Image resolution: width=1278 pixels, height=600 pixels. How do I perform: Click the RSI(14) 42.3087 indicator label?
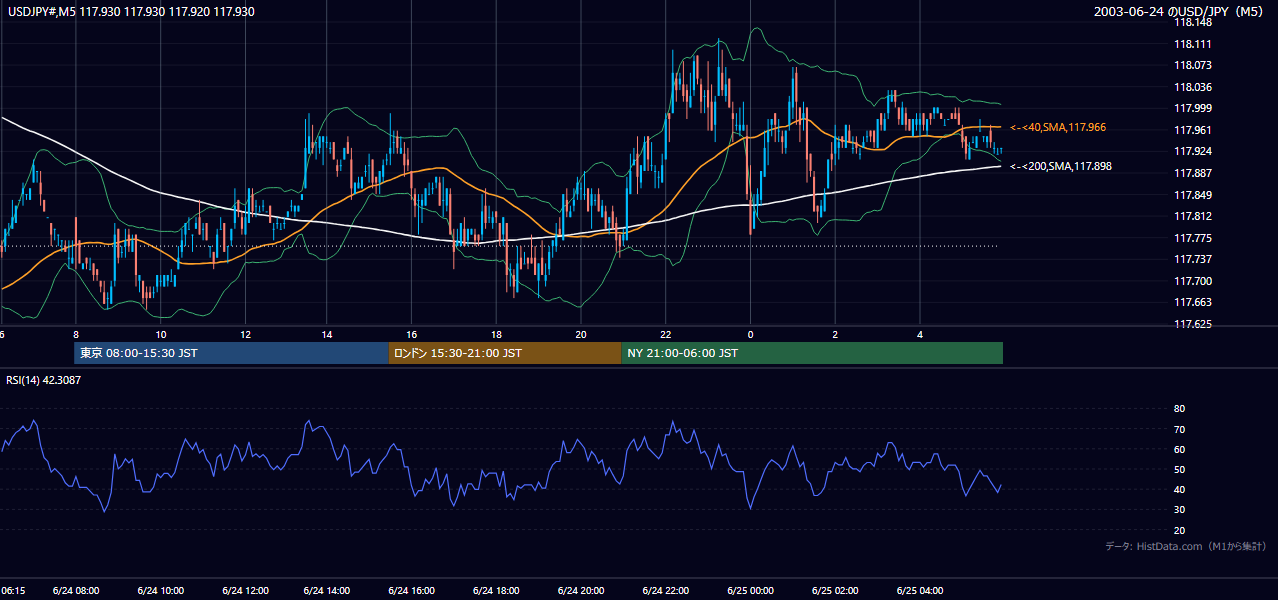coord(44,380)
